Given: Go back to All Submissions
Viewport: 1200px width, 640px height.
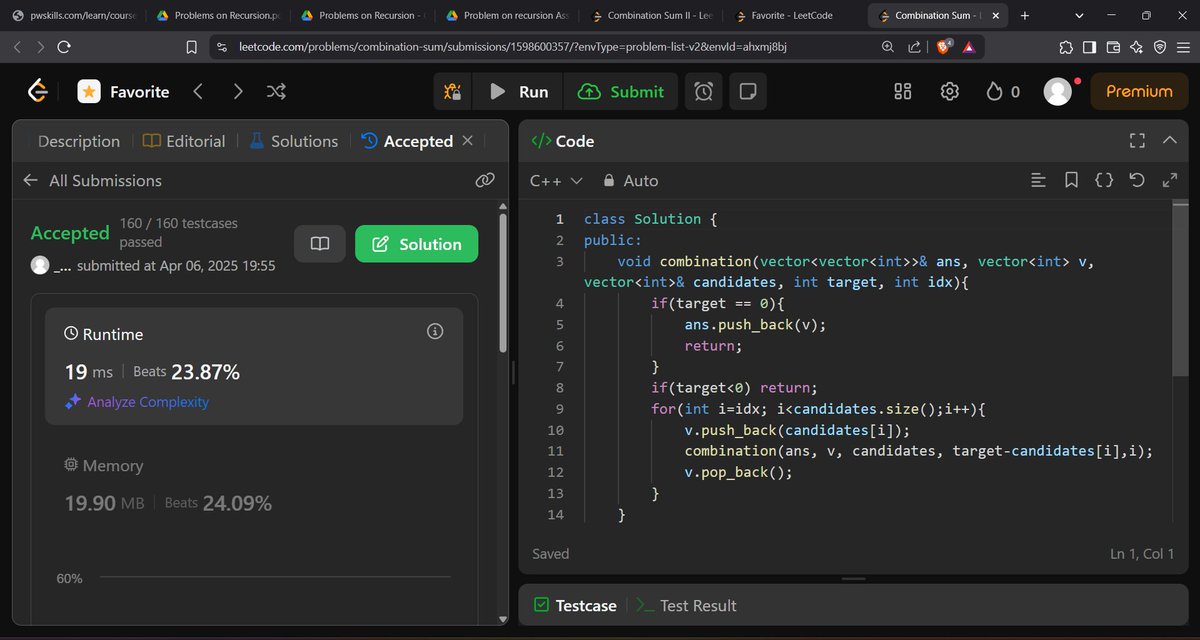Looking at the screenshot, I should [x=92, y=181].
